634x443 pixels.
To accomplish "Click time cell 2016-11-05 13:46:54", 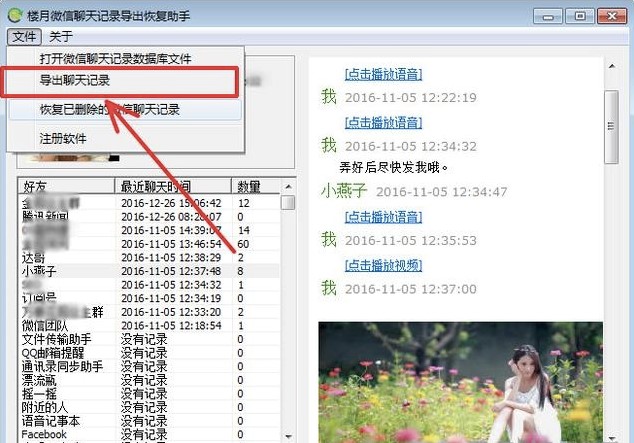I will coord(171,244).
